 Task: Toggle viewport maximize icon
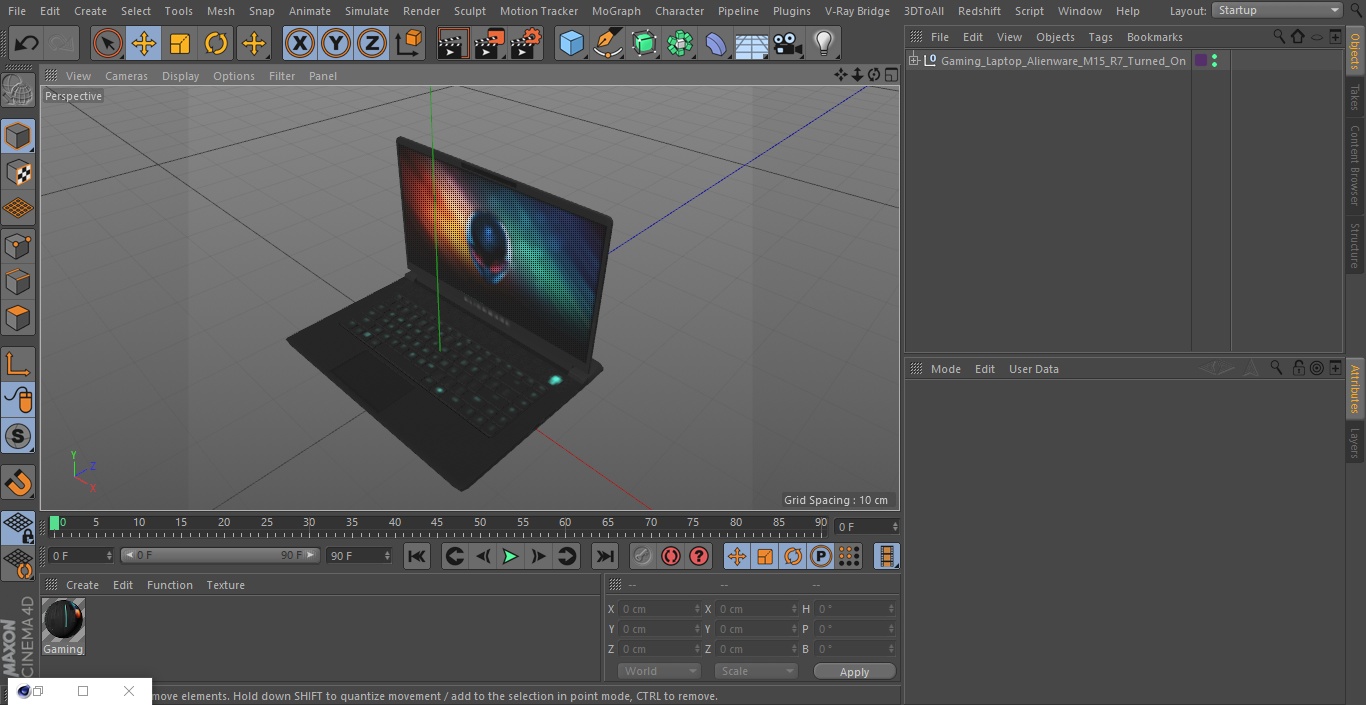pos(890,75)
